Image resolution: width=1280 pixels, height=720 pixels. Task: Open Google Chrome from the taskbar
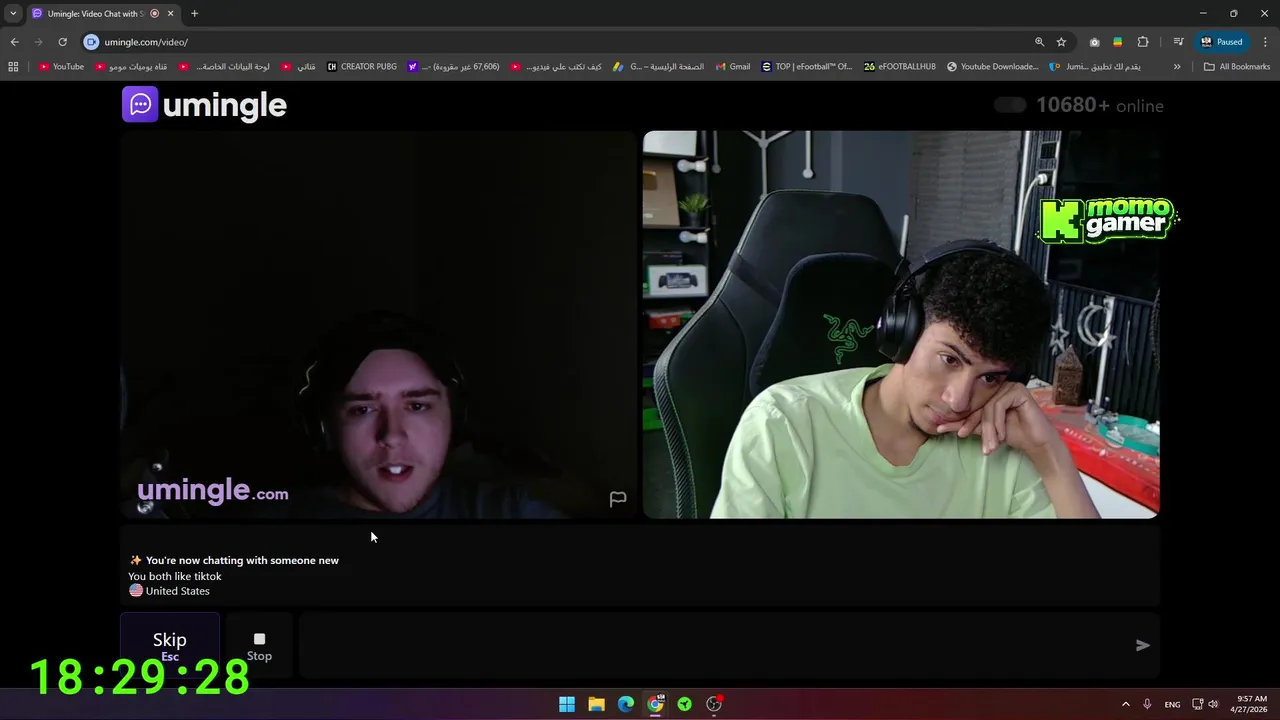click(x=655, y=704)
